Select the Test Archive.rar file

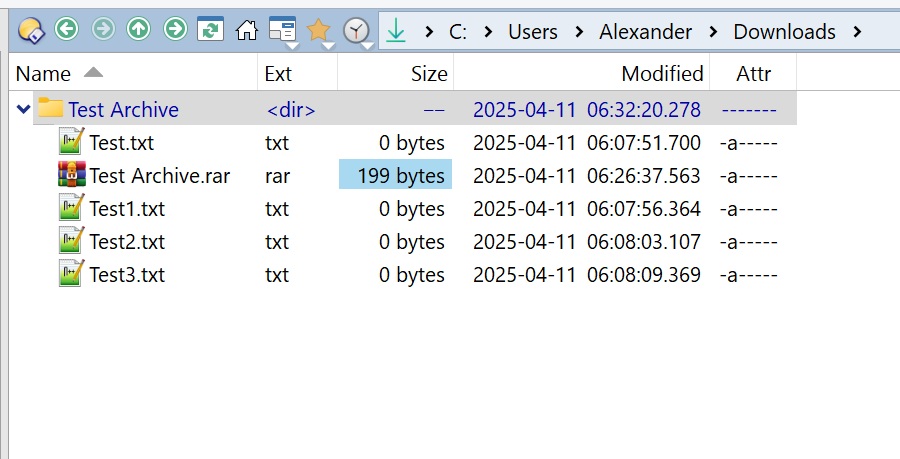coord(159,176)
